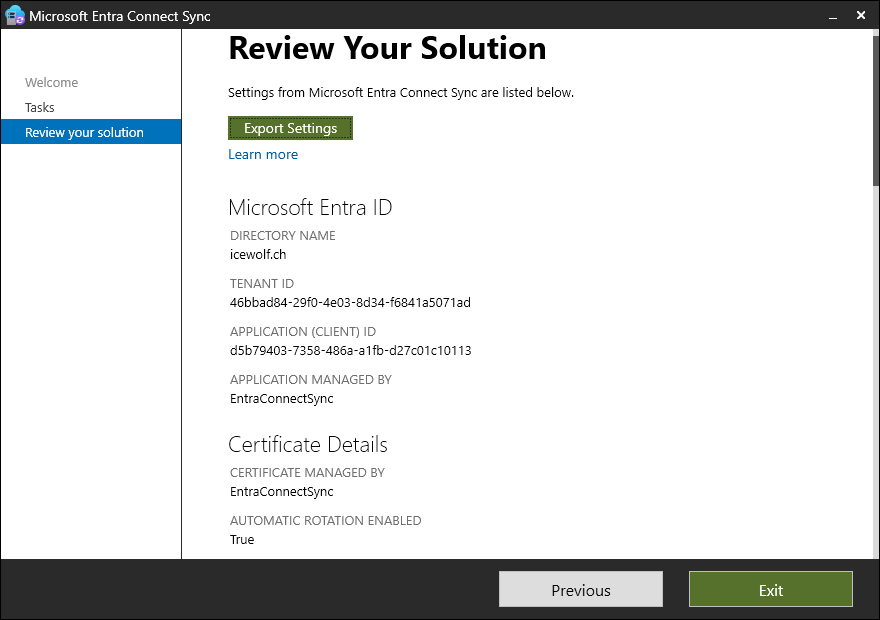Select the client ID value d5b79403-7358-486a-a1fb-d27c01c10113

[x=351, y=350]
